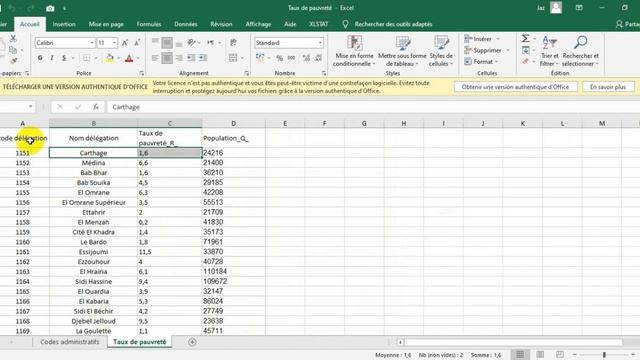Open the XLSTAT tab
640x360 pixels.
pos(318,24)
